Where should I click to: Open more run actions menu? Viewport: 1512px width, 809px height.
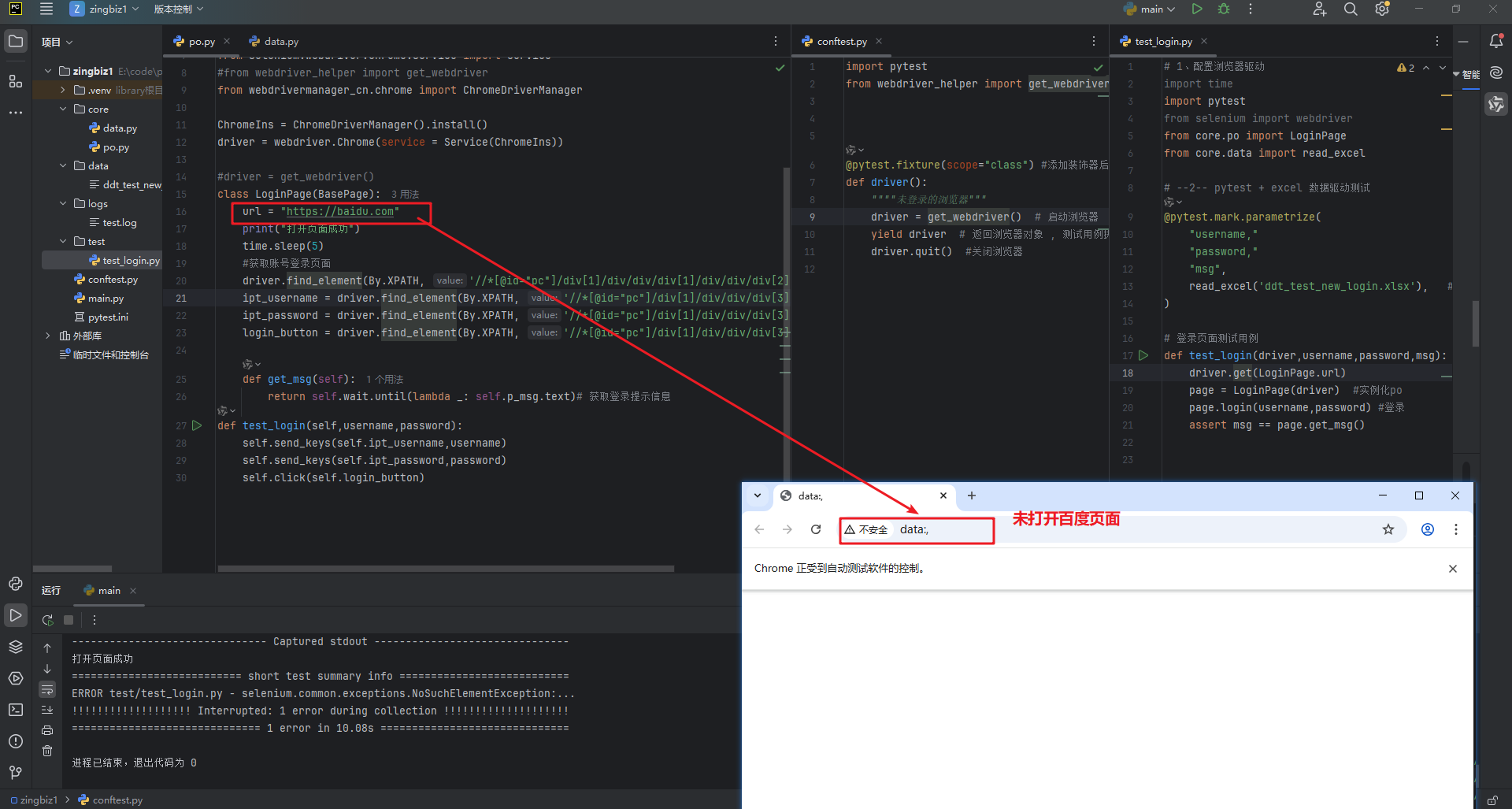click(x=1251, y=9)
